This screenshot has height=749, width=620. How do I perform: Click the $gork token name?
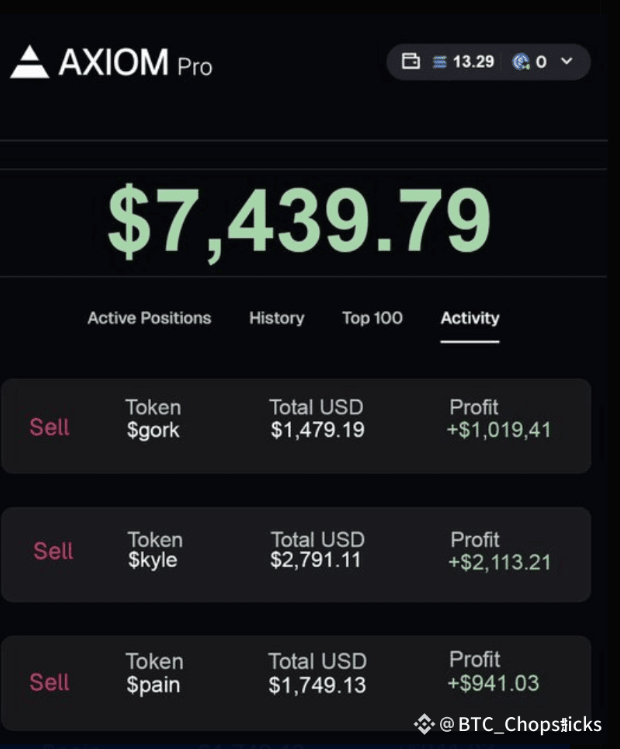click(x=153, y=431)
